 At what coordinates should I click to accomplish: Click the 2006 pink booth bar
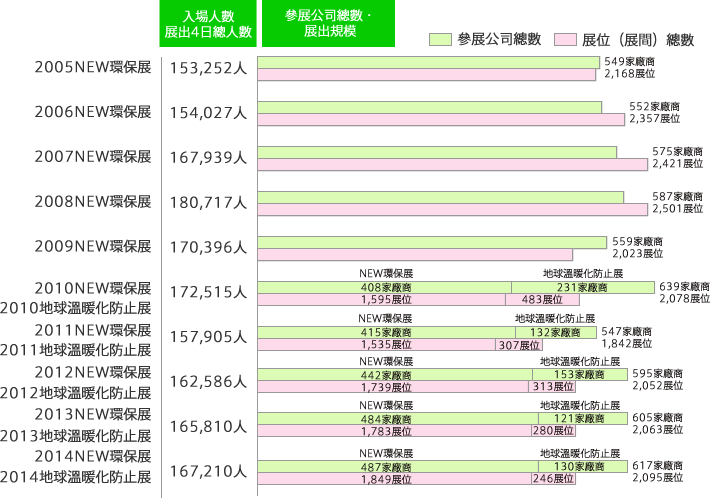(x=441, y=120)
